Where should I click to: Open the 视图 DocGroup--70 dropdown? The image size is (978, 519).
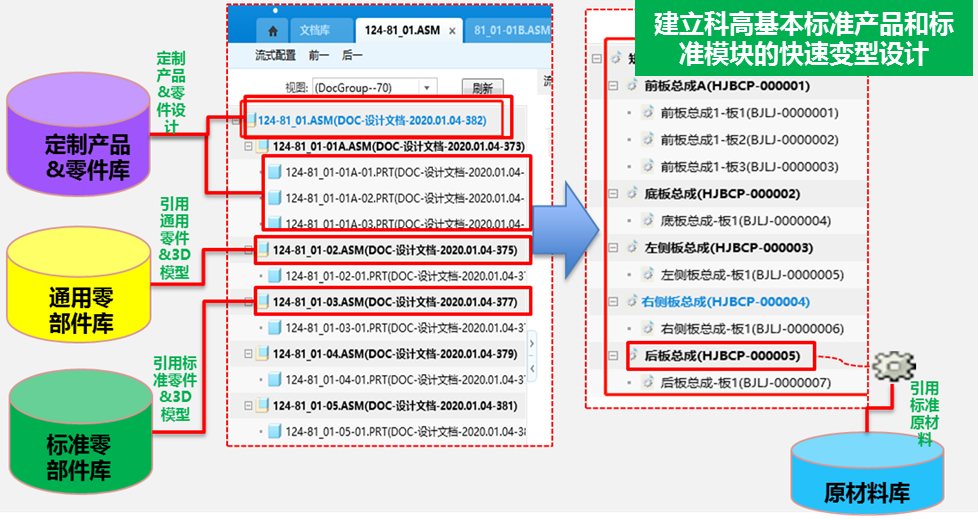tap(427, 88)
